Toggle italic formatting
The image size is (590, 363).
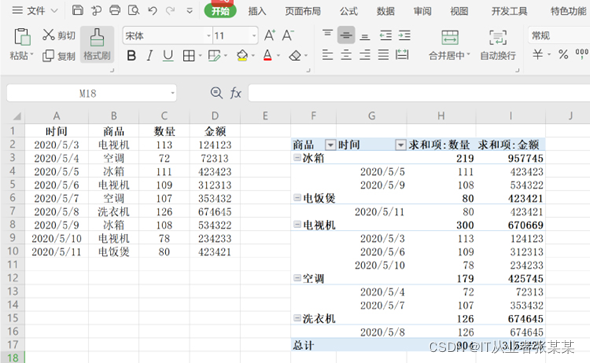(150, 56)
